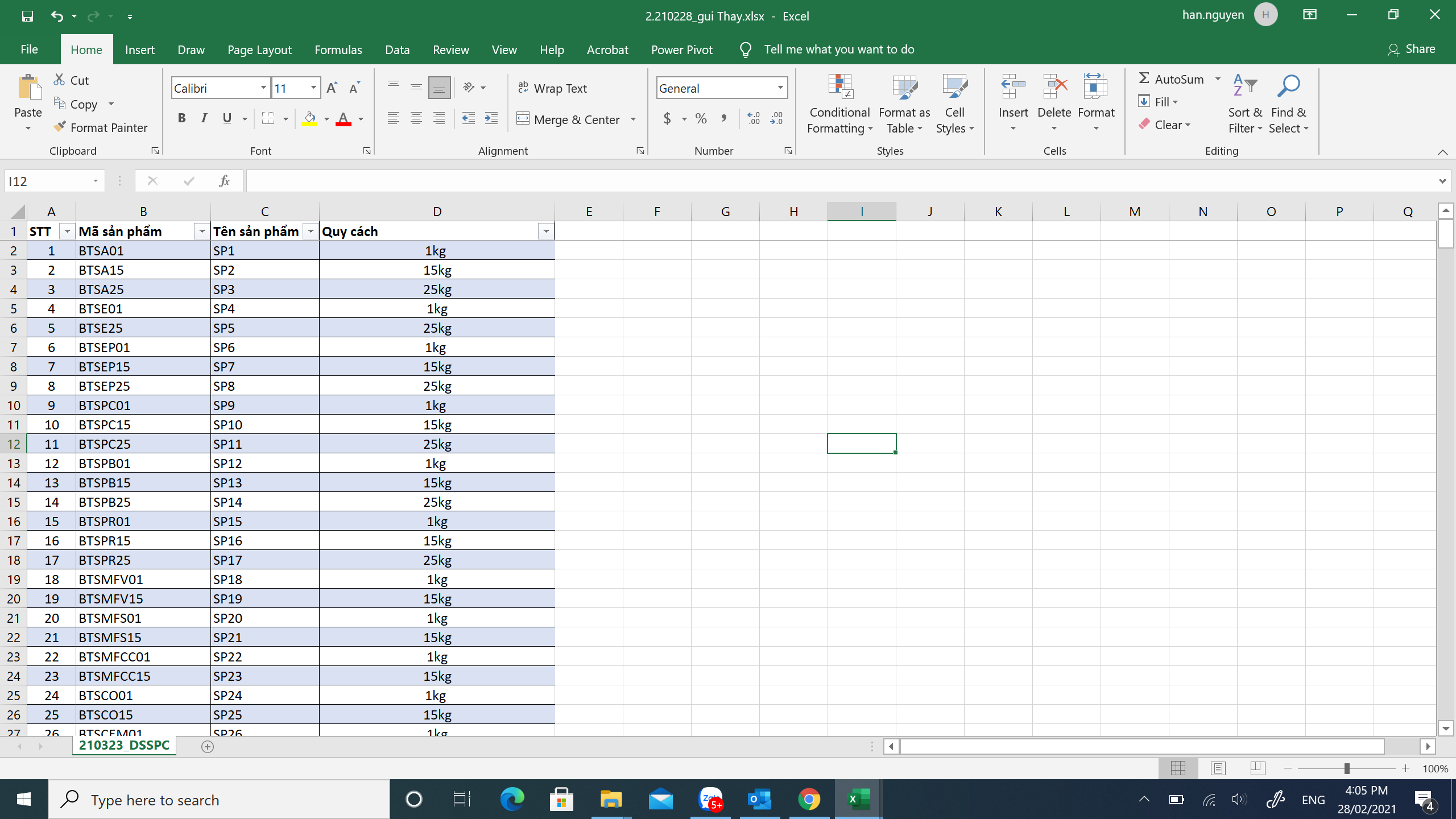Toggle Italic formatting
This screenshot has height=819, width=1456.
coord(204,118)
